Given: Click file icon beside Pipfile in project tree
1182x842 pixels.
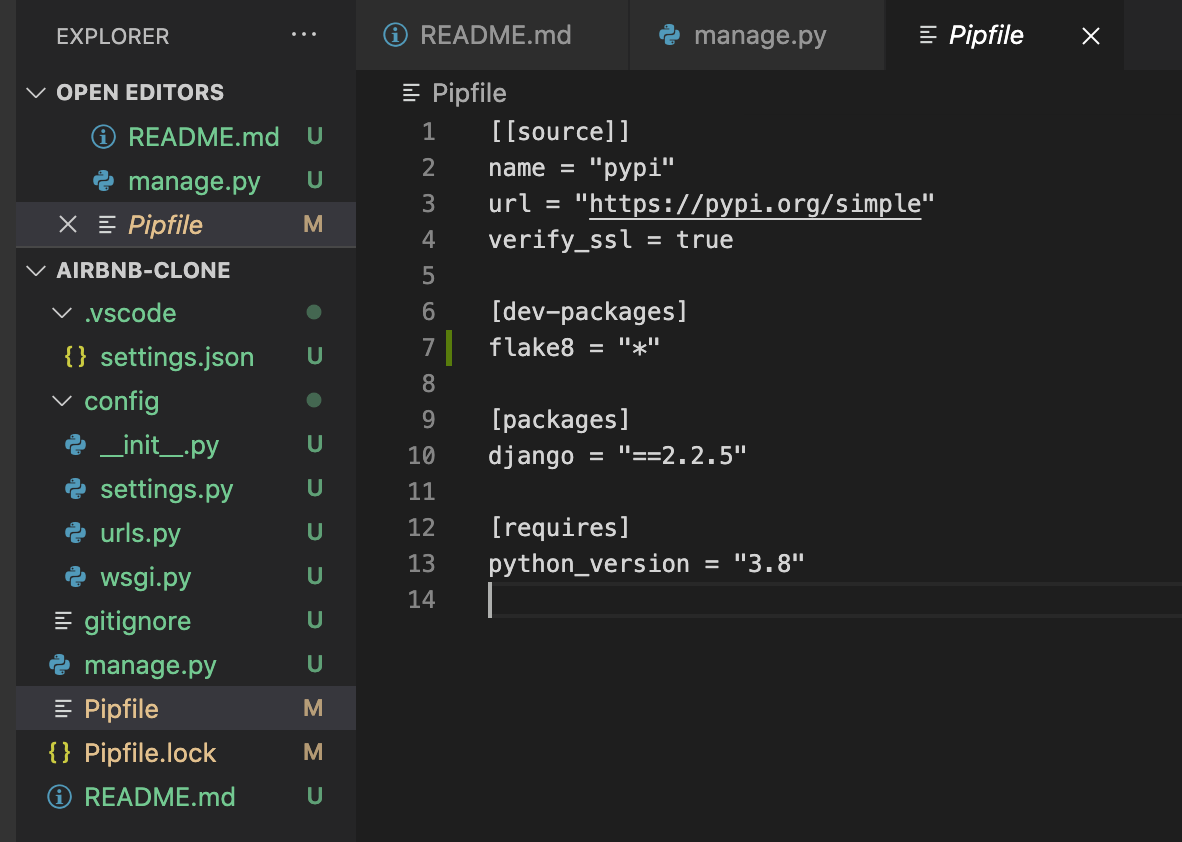Looking at the screenshot, I should coord(63,709).
